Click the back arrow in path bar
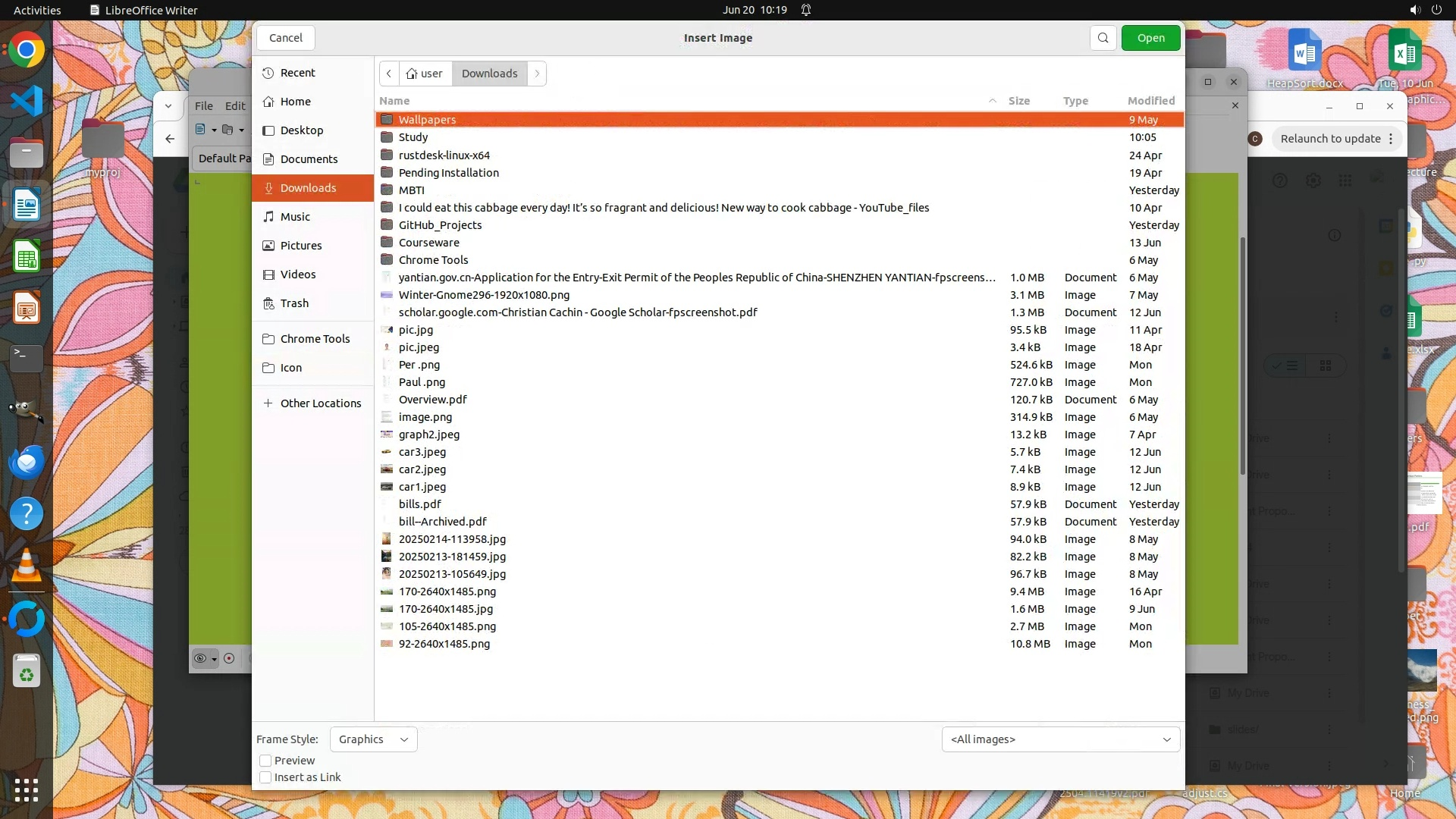The width and height of the screenshot is (1456, 819). click(389, 74)
